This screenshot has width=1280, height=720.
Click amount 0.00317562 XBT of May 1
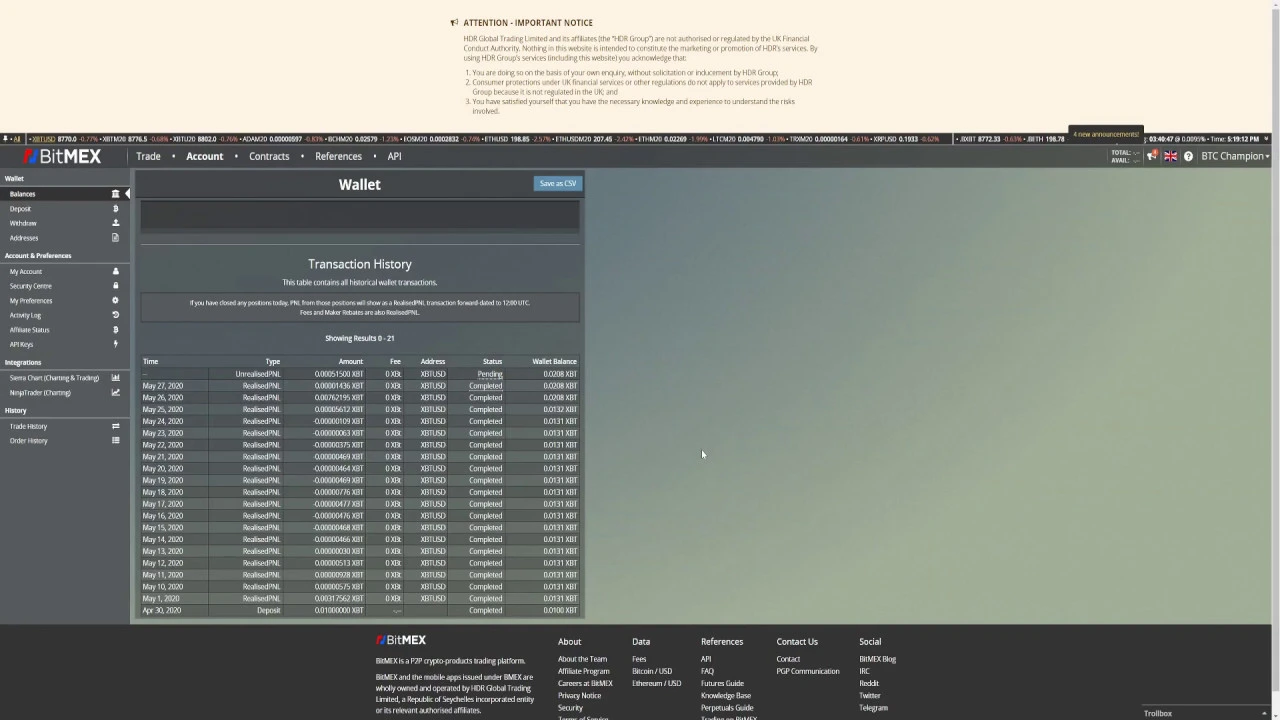click(339, 599)
